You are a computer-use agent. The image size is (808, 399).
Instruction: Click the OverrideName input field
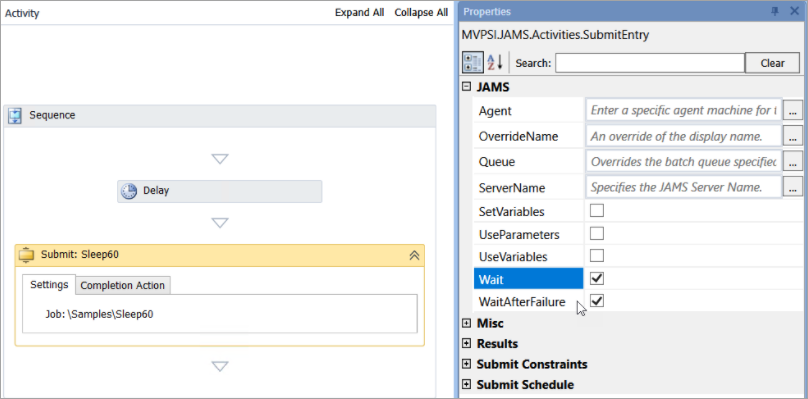684,136
